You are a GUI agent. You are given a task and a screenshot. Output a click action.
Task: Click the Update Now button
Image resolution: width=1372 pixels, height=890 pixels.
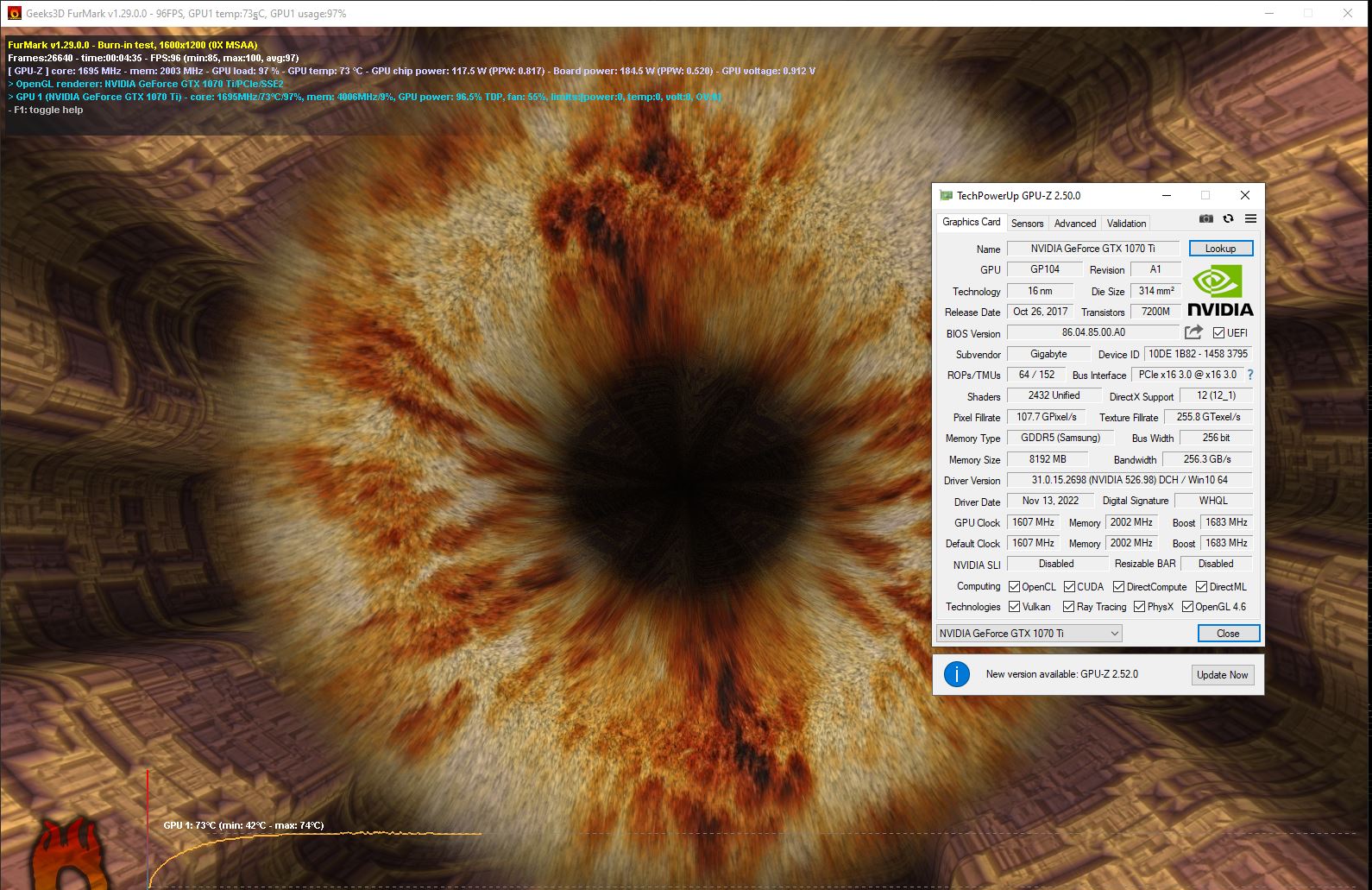click(1222, 675)
